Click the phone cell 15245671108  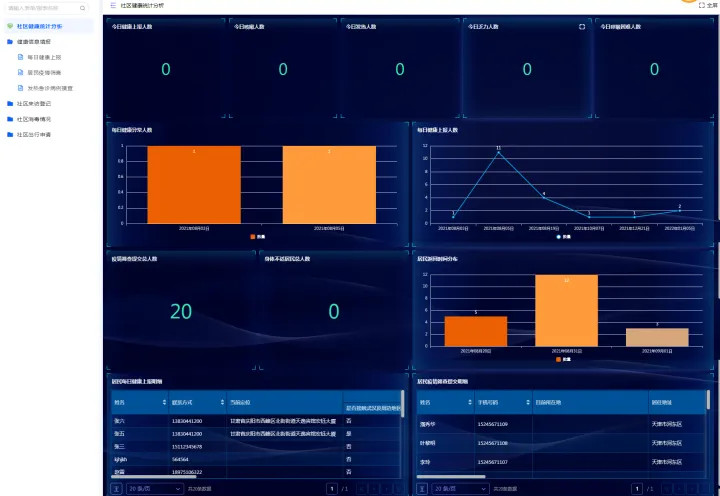(x=493, y=443)
